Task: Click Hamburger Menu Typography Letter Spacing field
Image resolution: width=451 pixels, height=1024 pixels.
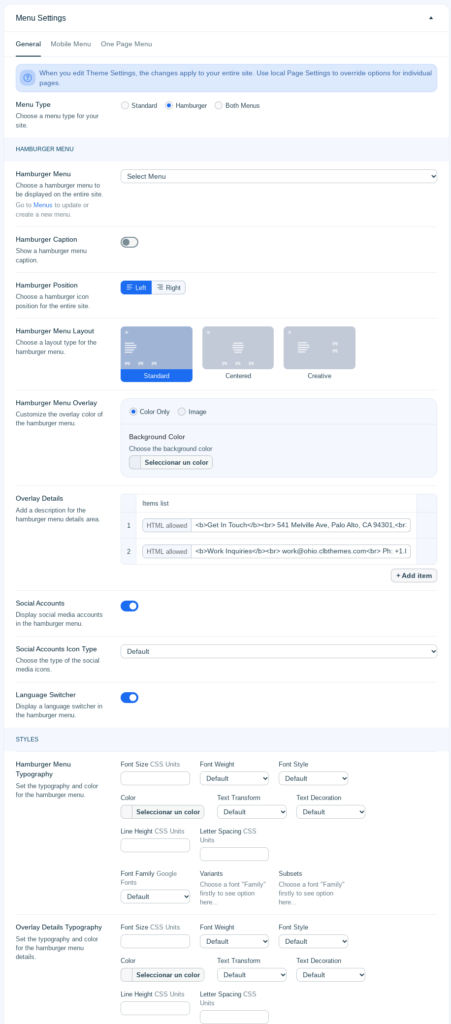Action: (234, 854)
